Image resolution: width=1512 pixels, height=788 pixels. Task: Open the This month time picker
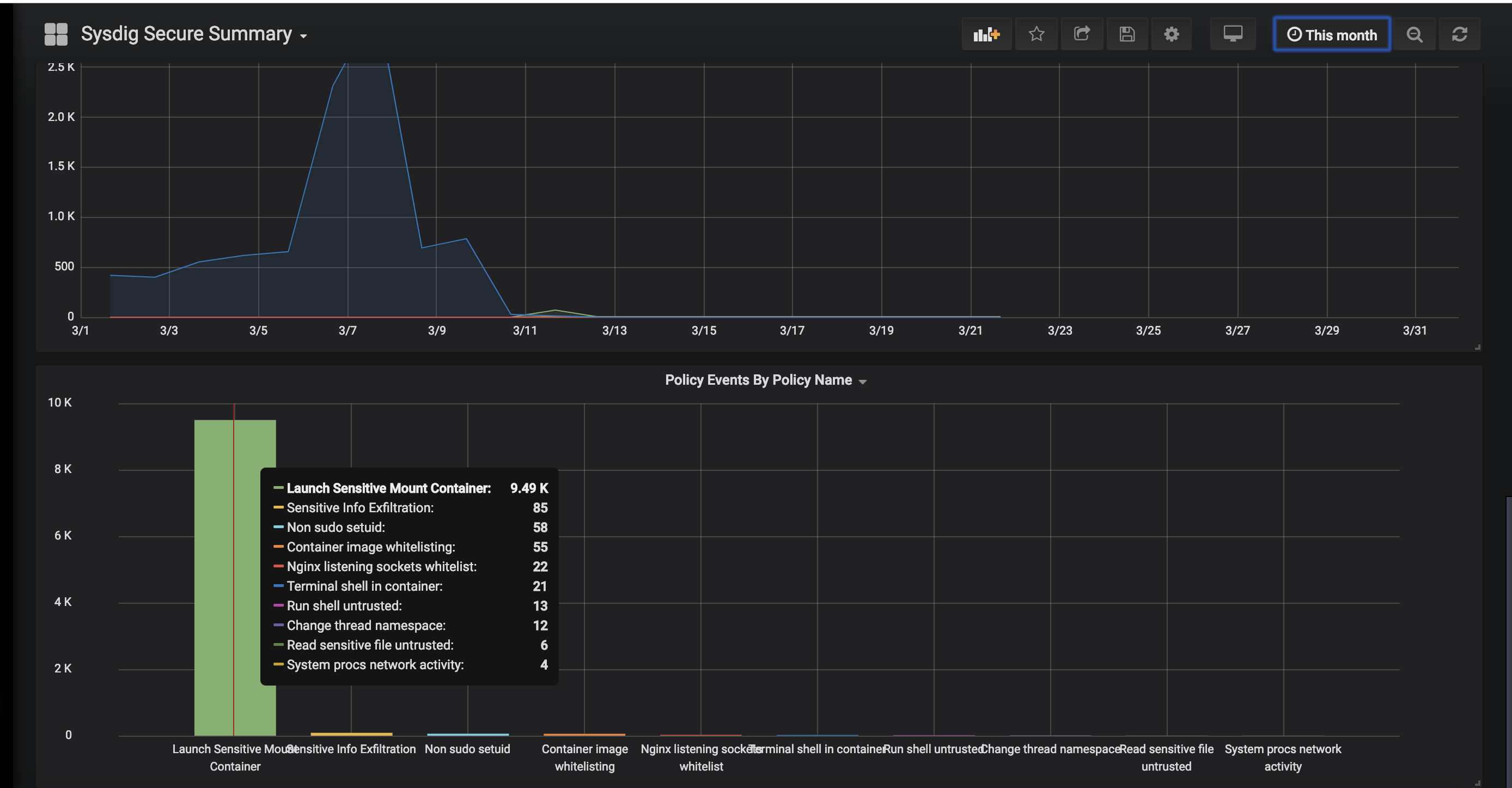(1331, 35)
